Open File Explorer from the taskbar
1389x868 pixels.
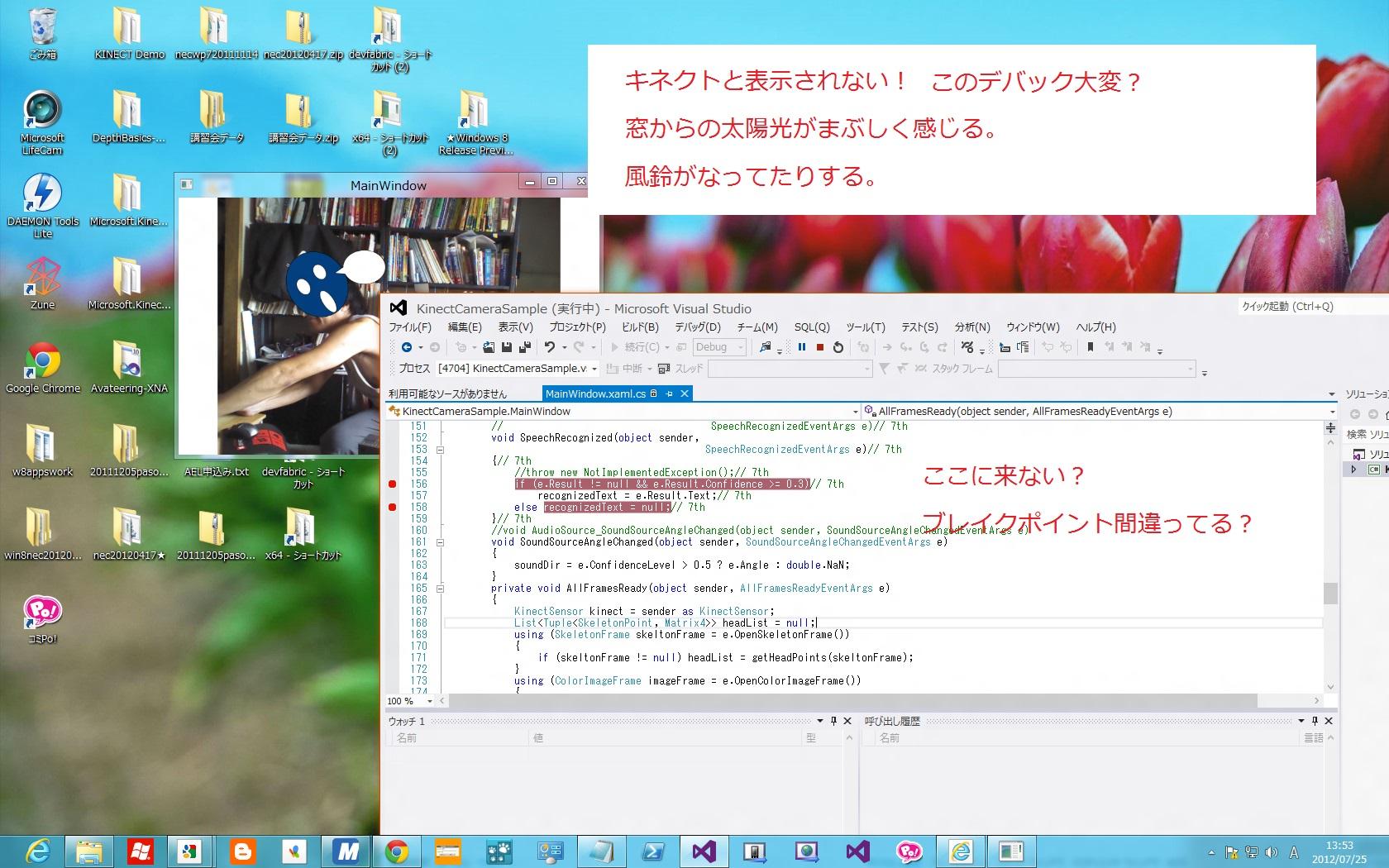point(89,851)
